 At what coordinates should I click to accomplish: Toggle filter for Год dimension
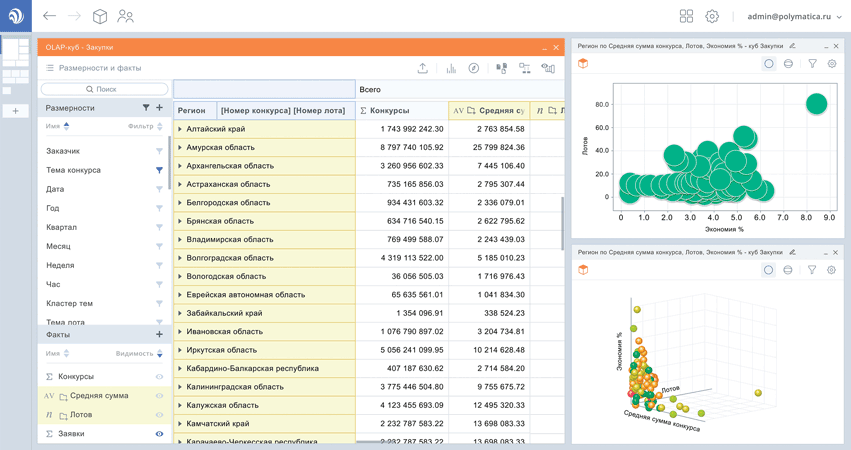(159, 208)
